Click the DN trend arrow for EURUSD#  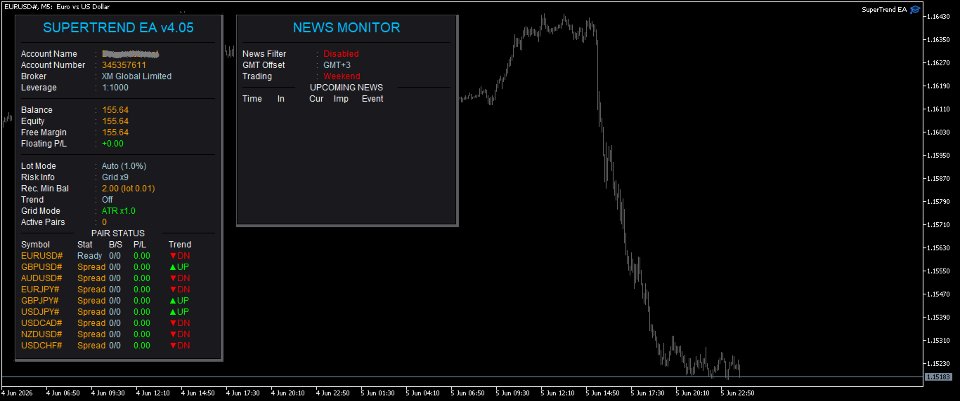179,256
